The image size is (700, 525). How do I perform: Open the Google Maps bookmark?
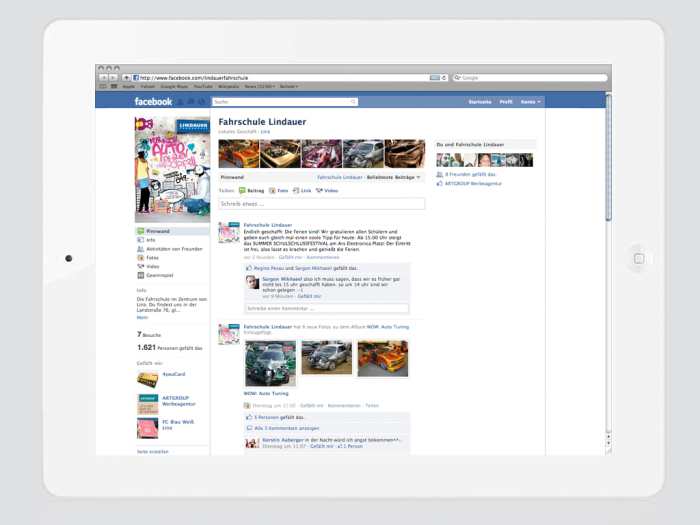point(174,87)
